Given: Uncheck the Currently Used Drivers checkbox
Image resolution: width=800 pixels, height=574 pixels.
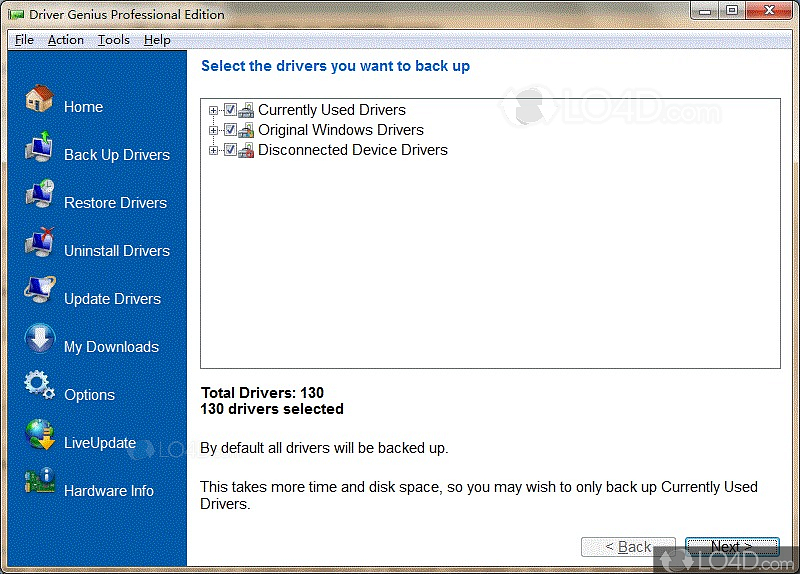Looking at the screenshot, I should [230, 110].
